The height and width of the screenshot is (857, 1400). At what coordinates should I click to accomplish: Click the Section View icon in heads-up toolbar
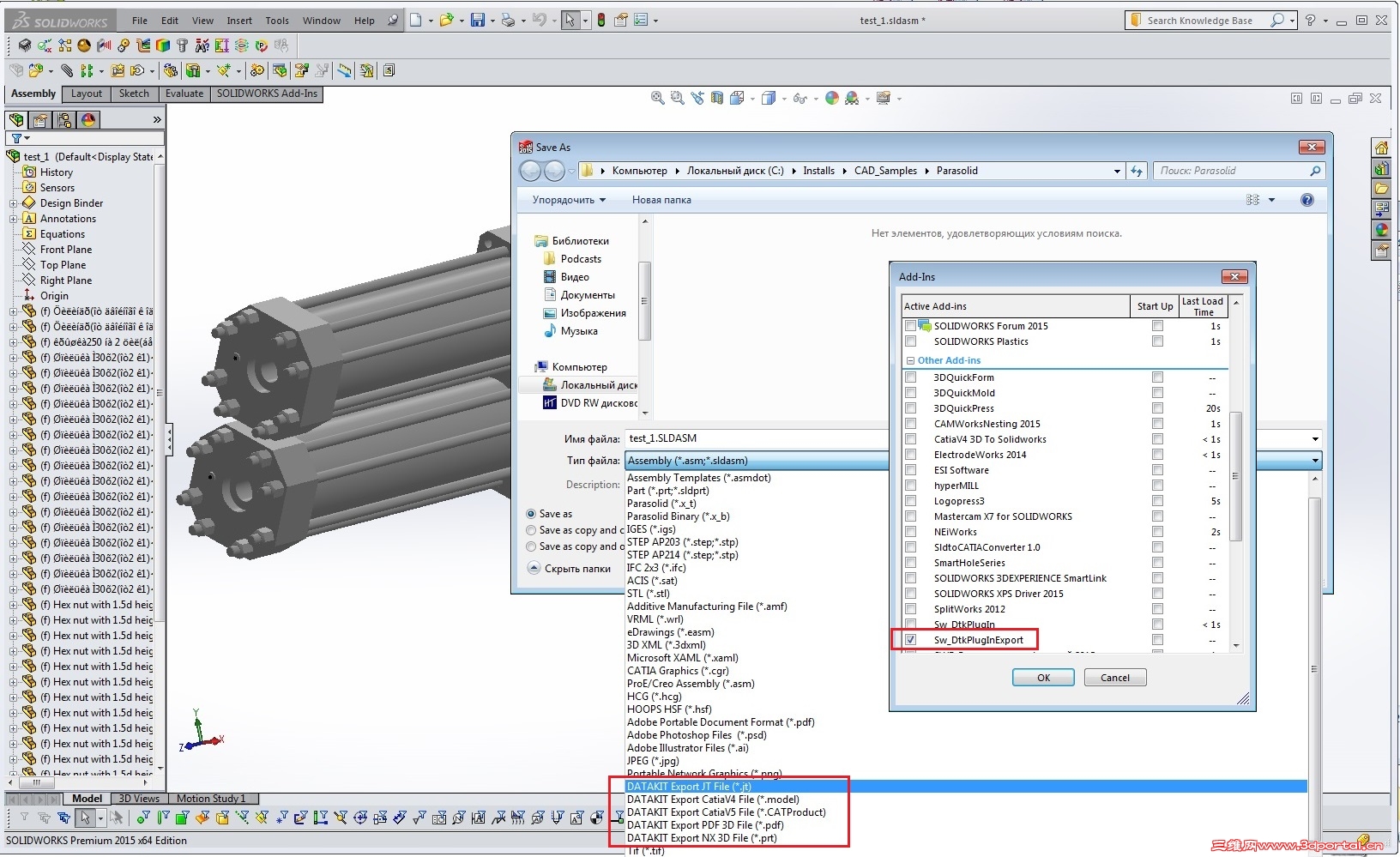coord(717,99)
